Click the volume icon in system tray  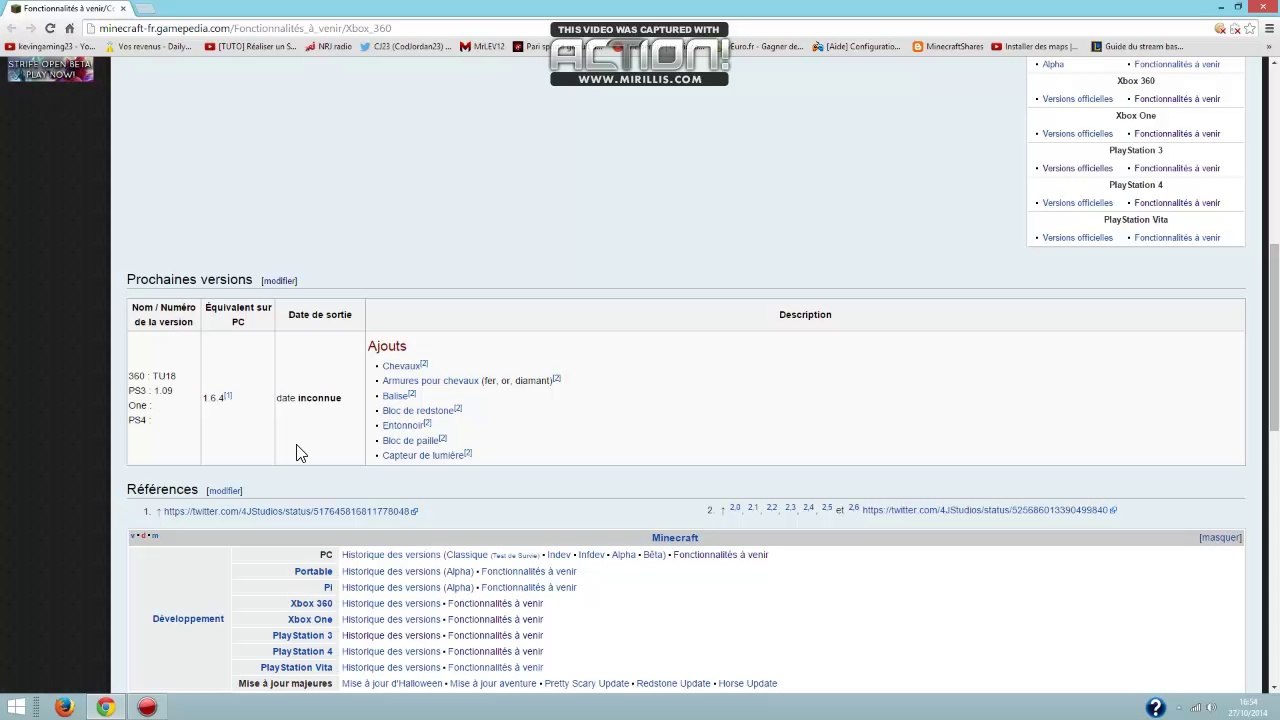[1211, 707]
